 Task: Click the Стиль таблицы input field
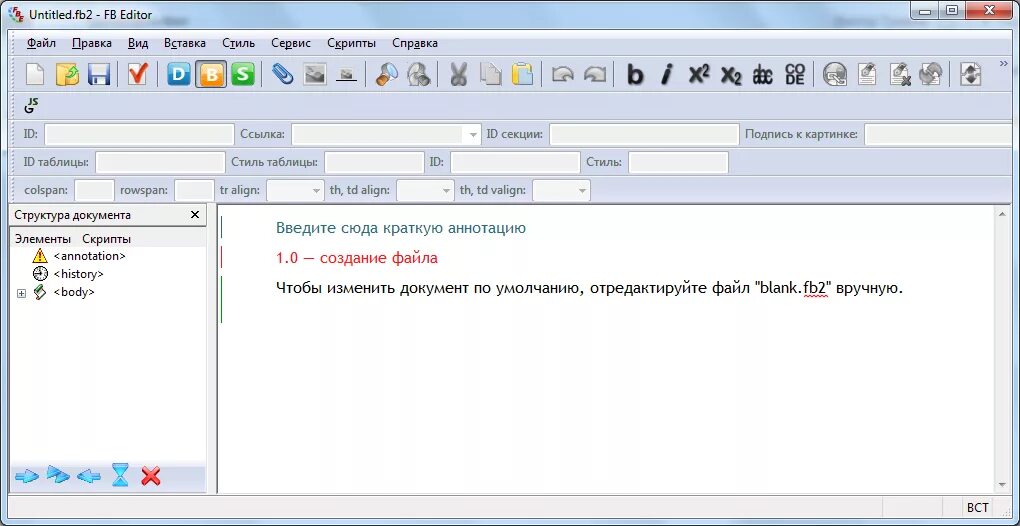click(x=374, y=163)
